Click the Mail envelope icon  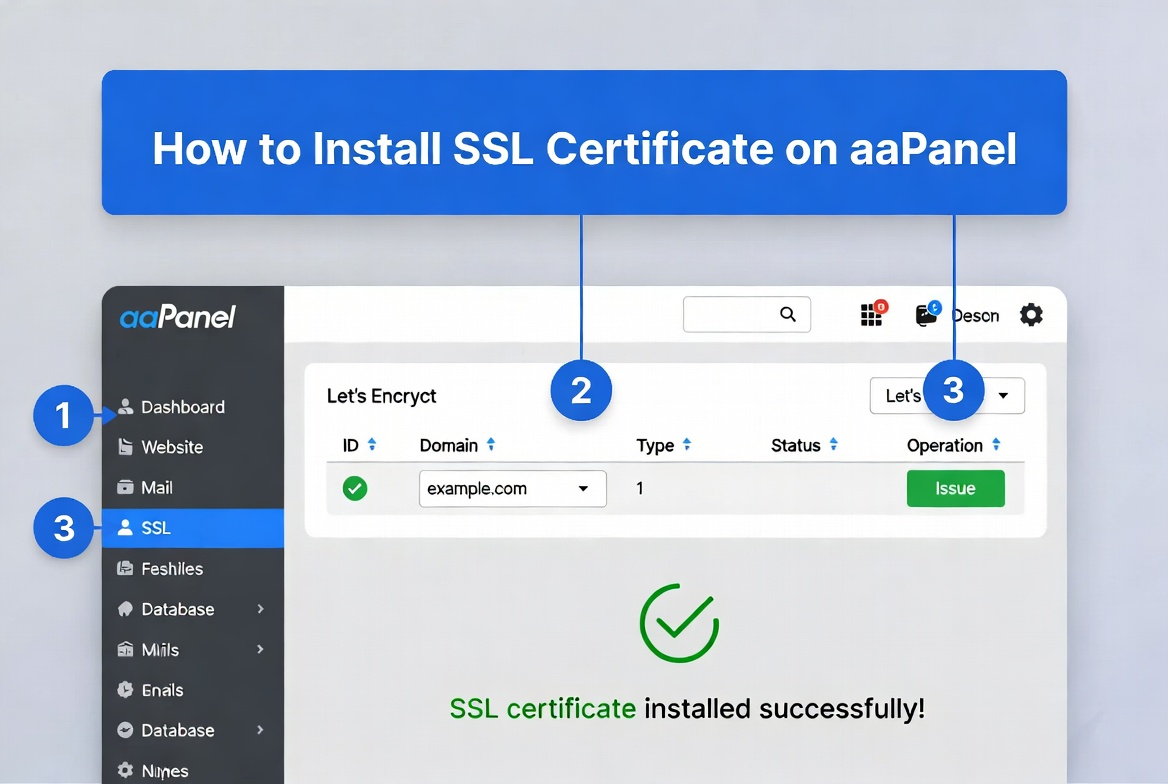(125, 487)
